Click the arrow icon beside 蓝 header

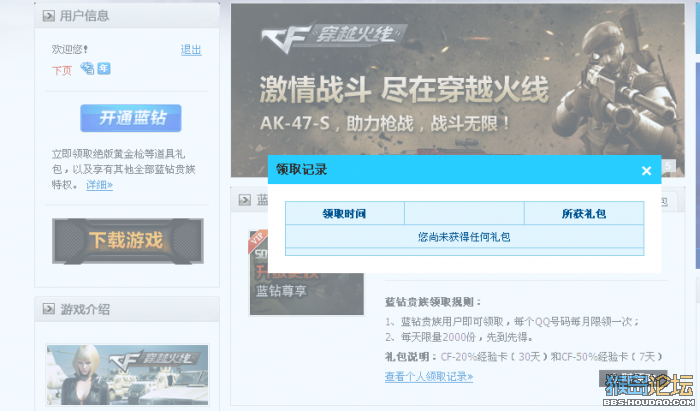[245, 200]
